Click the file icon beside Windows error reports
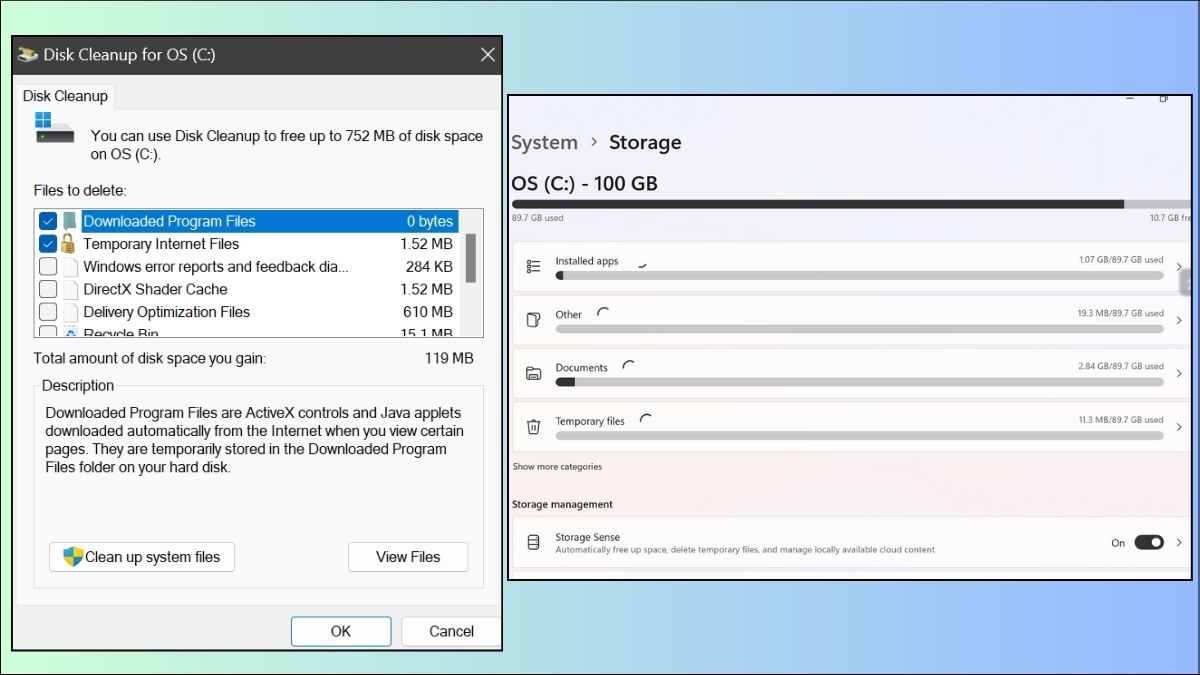 click(x=70, y=267)
